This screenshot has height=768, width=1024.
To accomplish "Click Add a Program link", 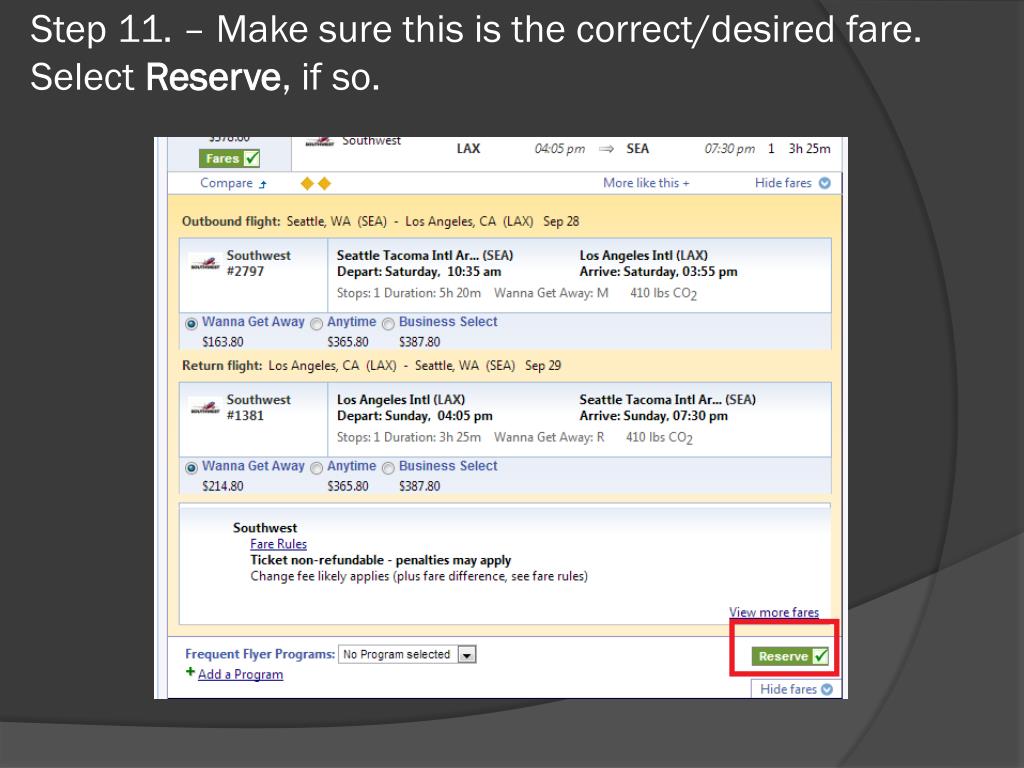I will tap(240, 675).
